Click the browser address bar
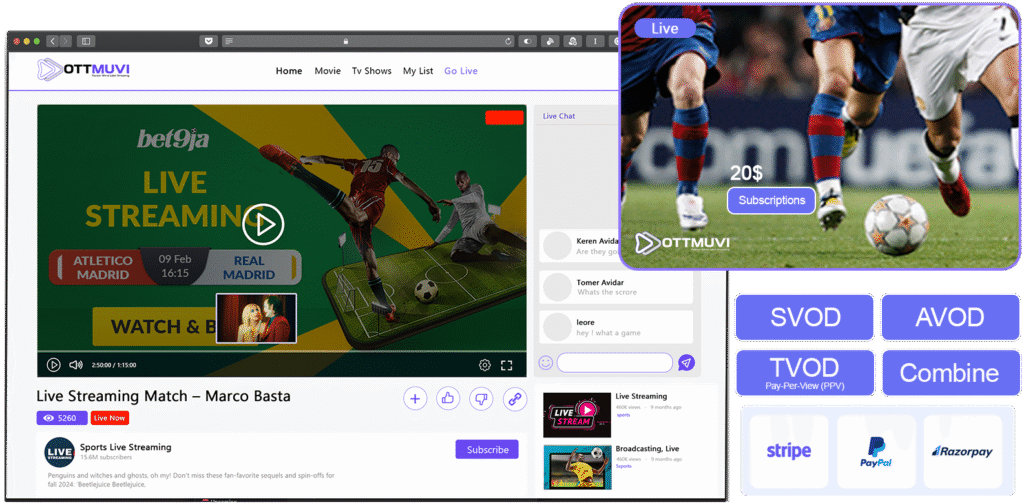The width and height of the screenshot is (1024, 504). click(x=368, y=41)
